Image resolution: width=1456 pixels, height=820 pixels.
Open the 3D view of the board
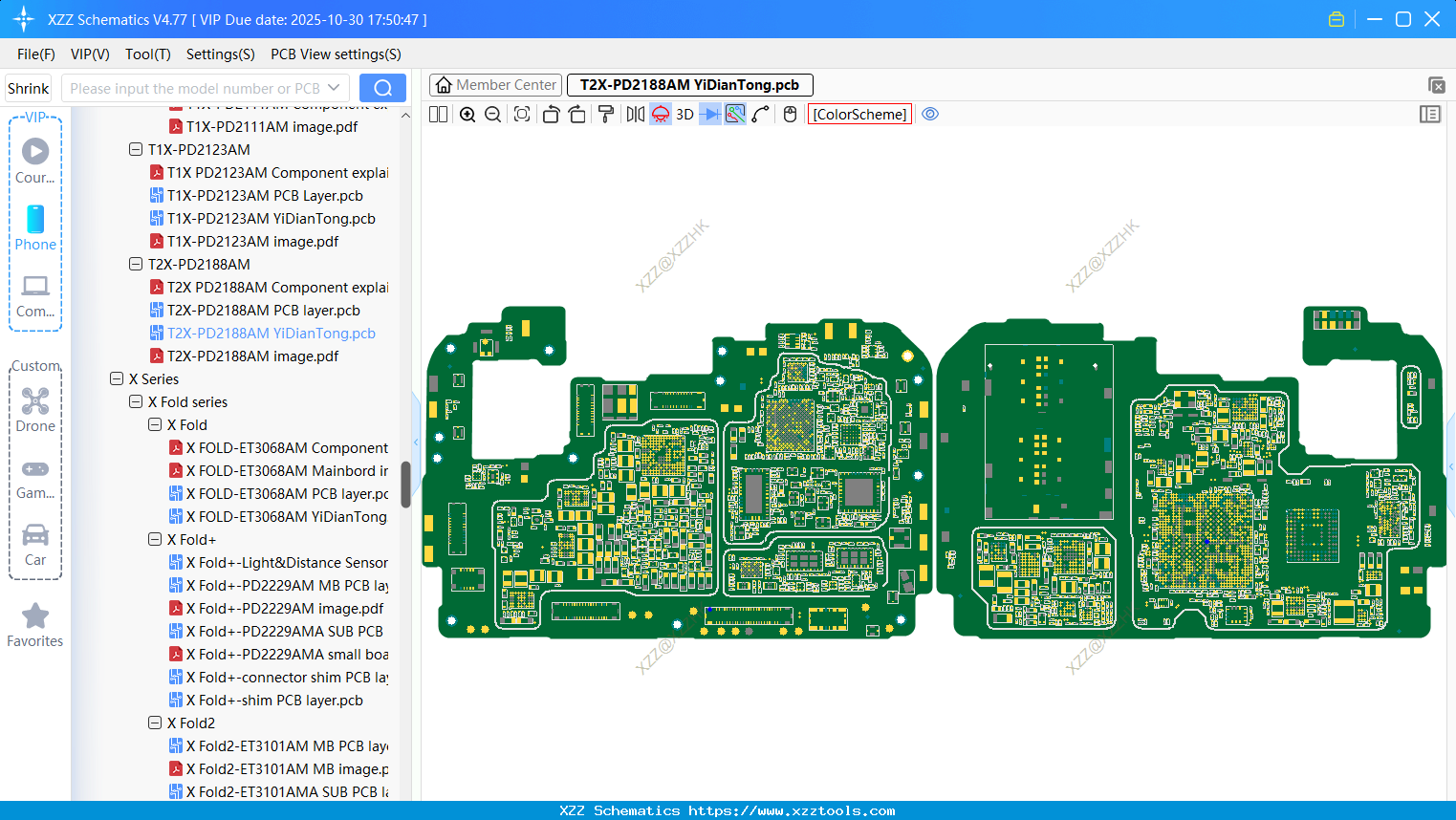click(685, 114)
